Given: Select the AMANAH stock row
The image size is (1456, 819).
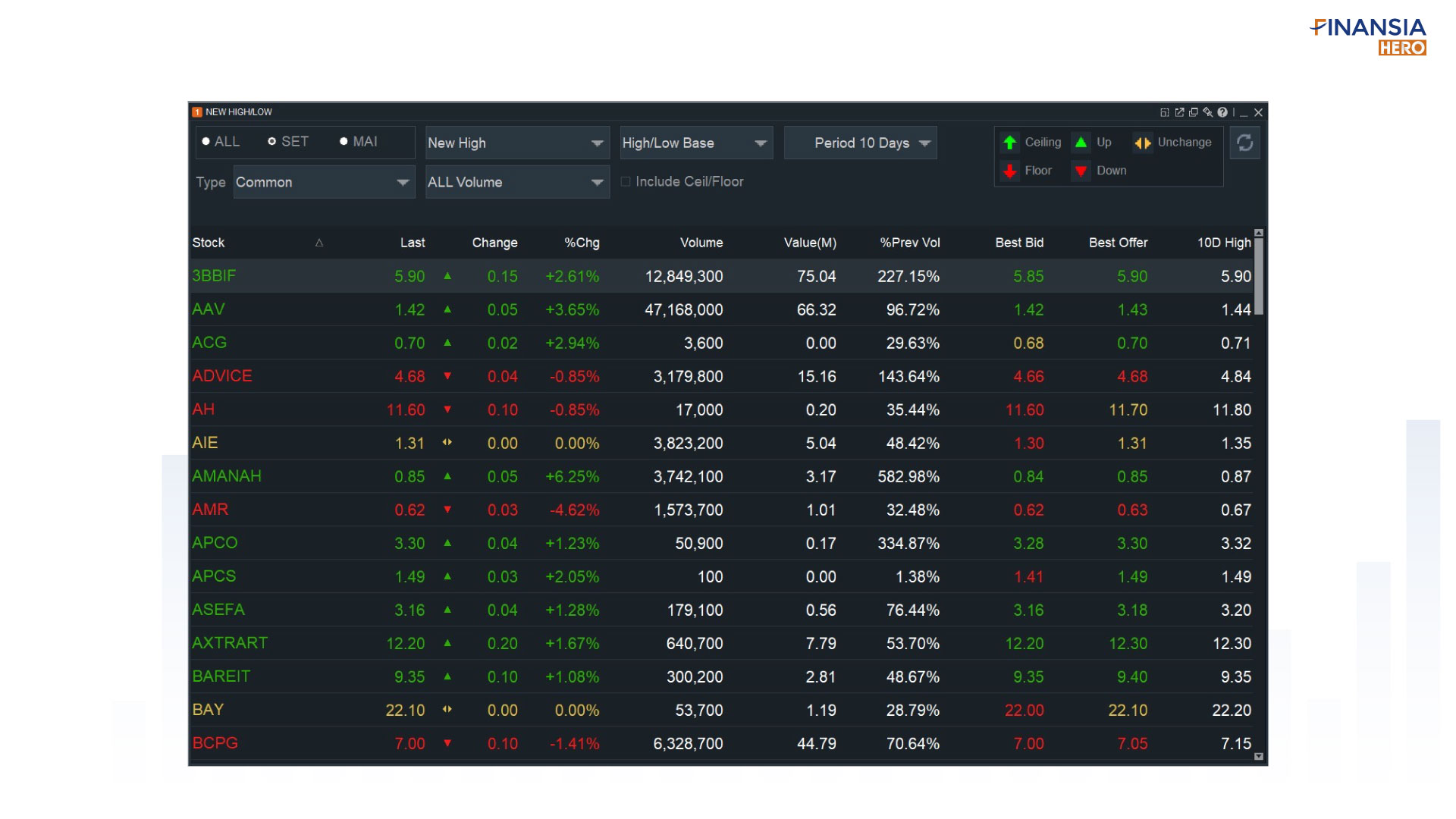Looking at the screenshot, I should pos(227,476).
